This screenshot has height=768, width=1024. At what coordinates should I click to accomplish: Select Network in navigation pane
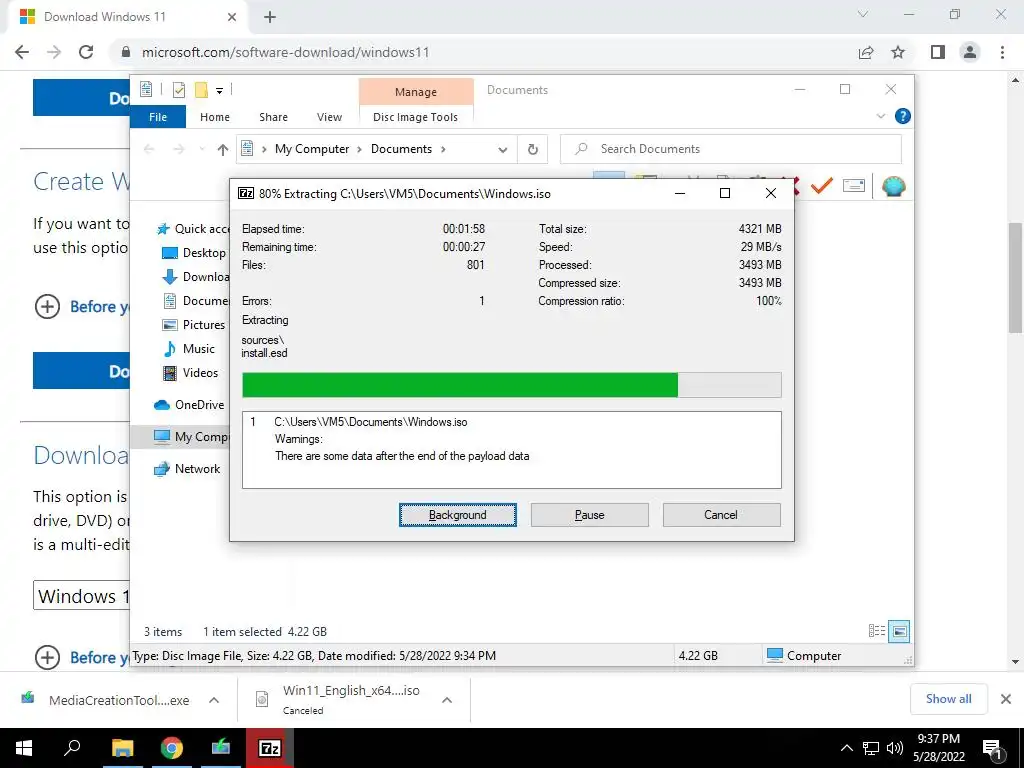coord(187,469)
